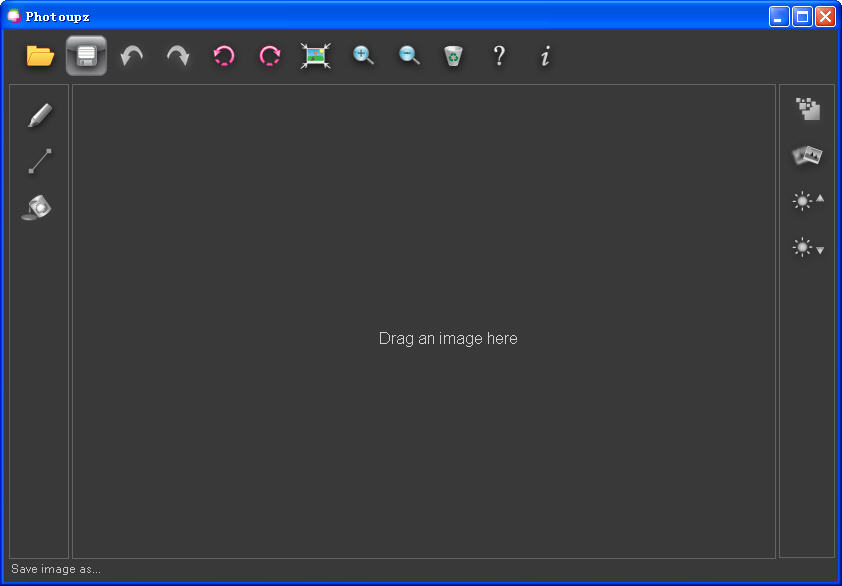
Task: Rotate image counterclockwise using pink arrow icon
Action: click(x=224, y=56)
